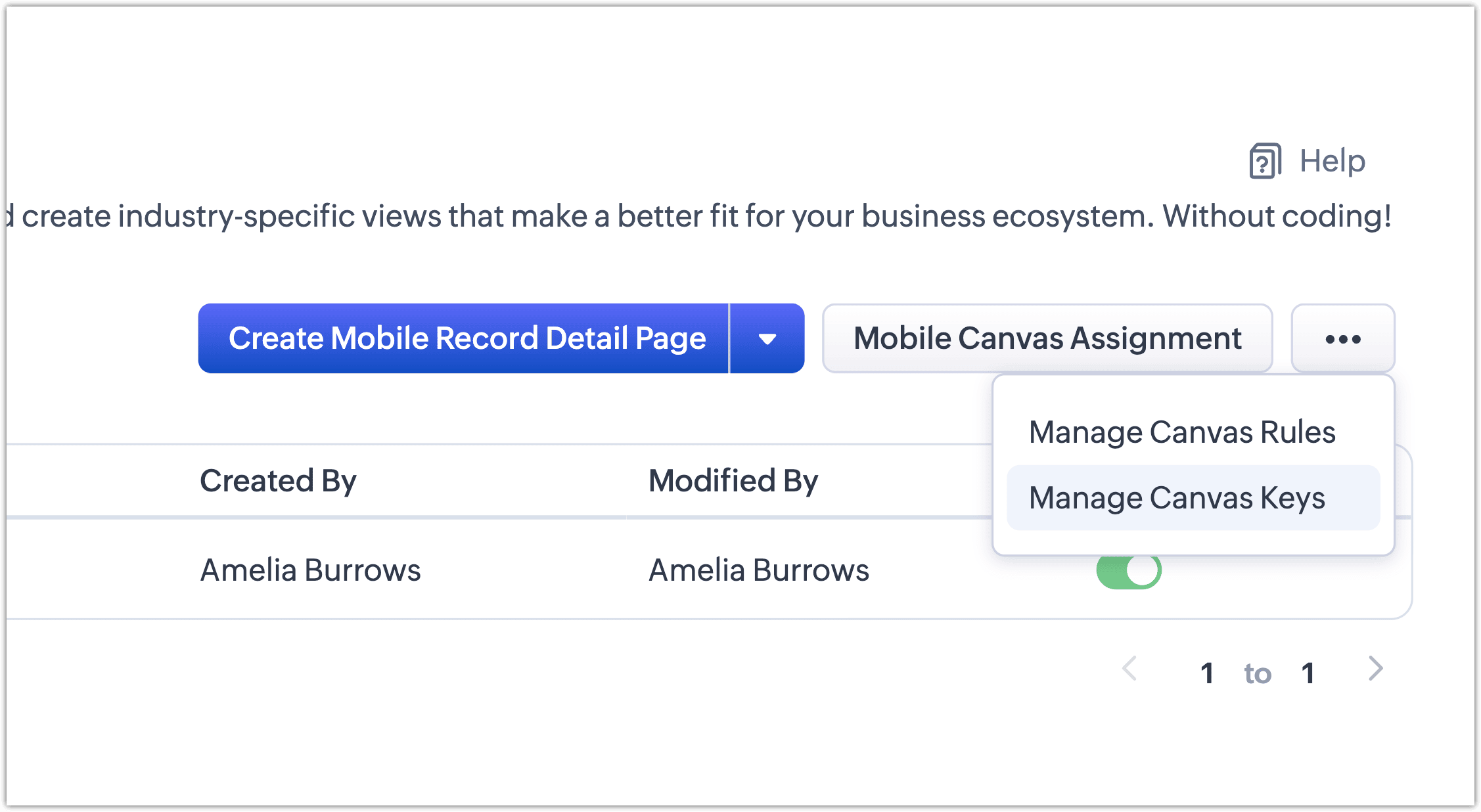Open Mobile Canvas Assignment
The width and height of the screenshot is (1481, 812).
[1047, 338]
